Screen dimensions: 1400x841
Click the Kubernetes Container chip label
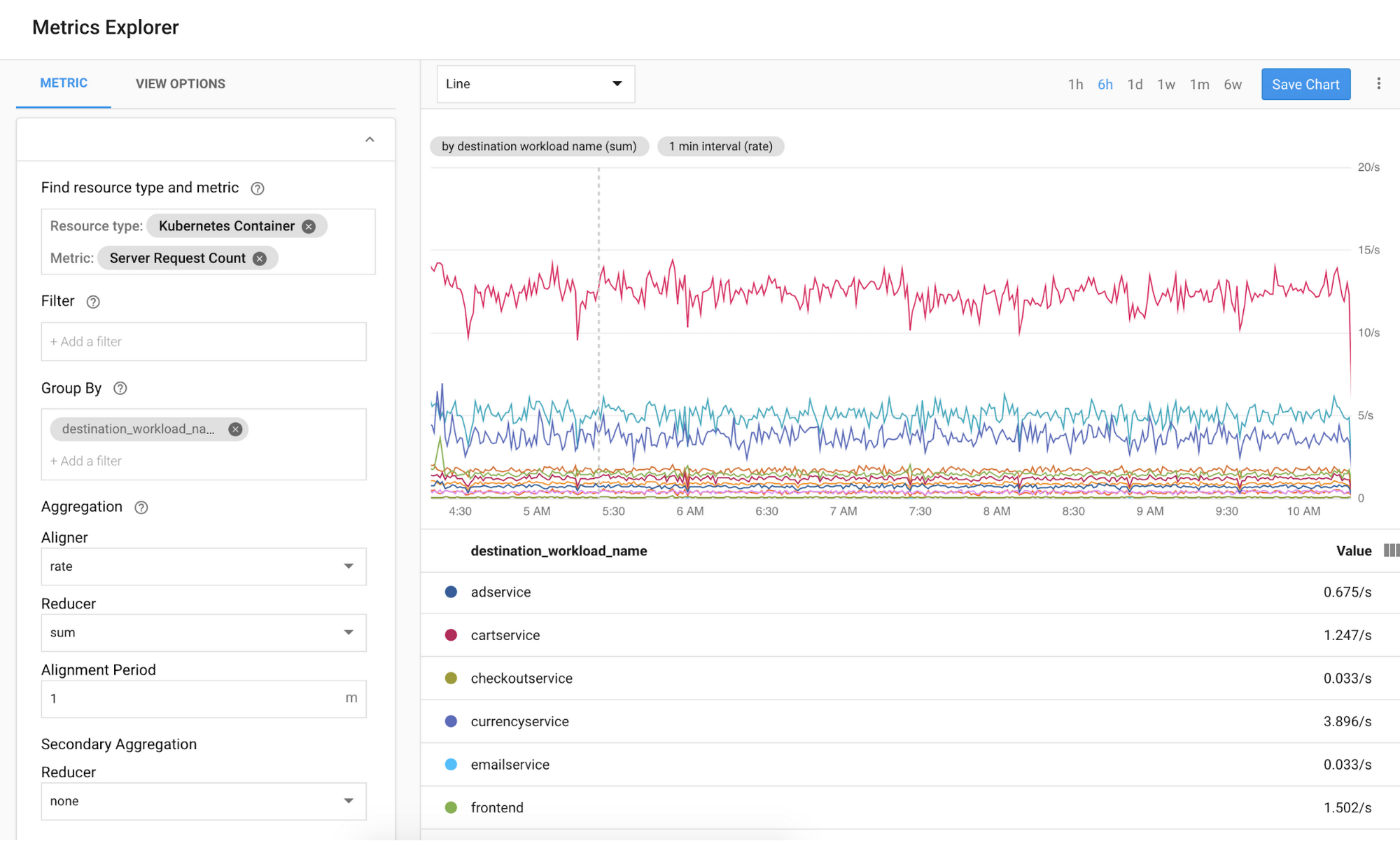pyautogui.click(x=227, y=226)
